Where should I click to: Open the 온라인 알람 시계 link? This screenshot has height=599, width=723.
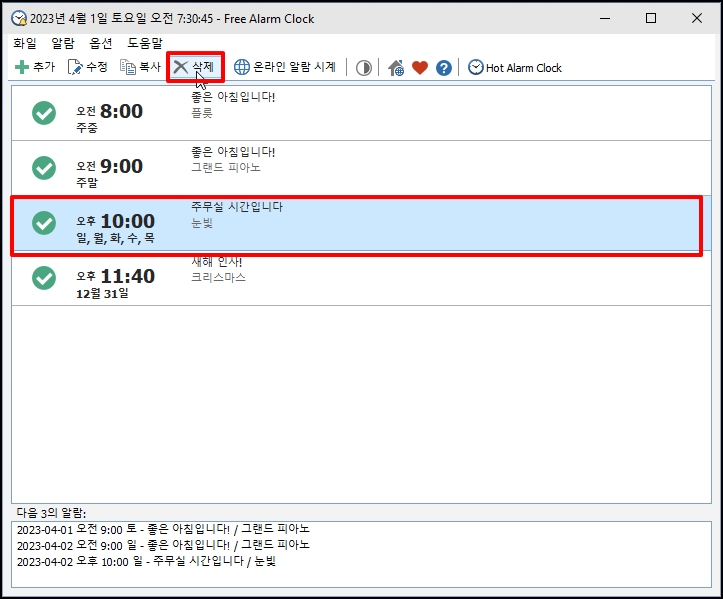284,67
